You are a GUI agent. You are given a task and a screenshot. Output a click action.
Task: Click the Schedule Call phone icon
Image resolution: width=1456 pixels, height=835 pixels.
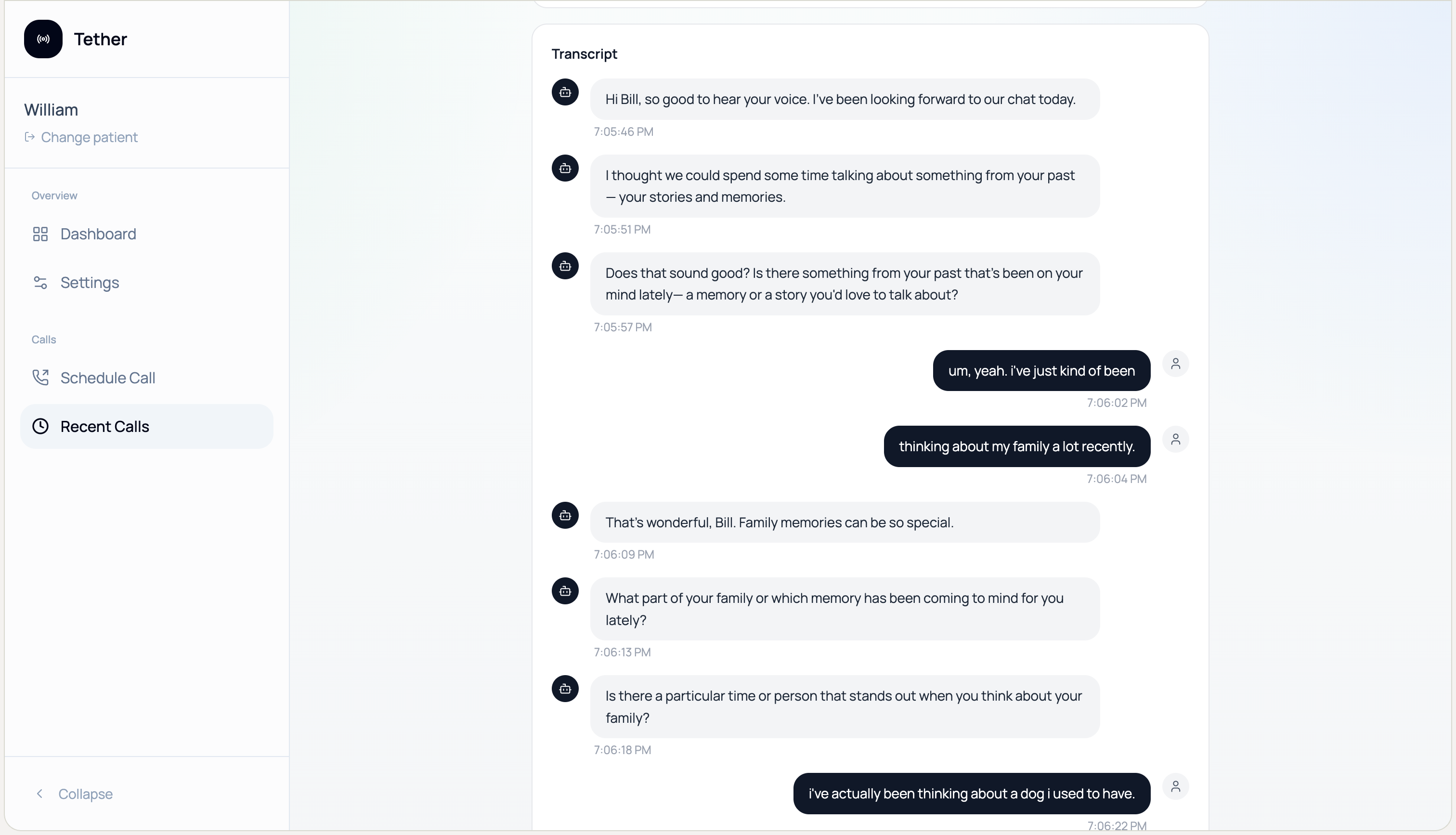coord(40,378)
